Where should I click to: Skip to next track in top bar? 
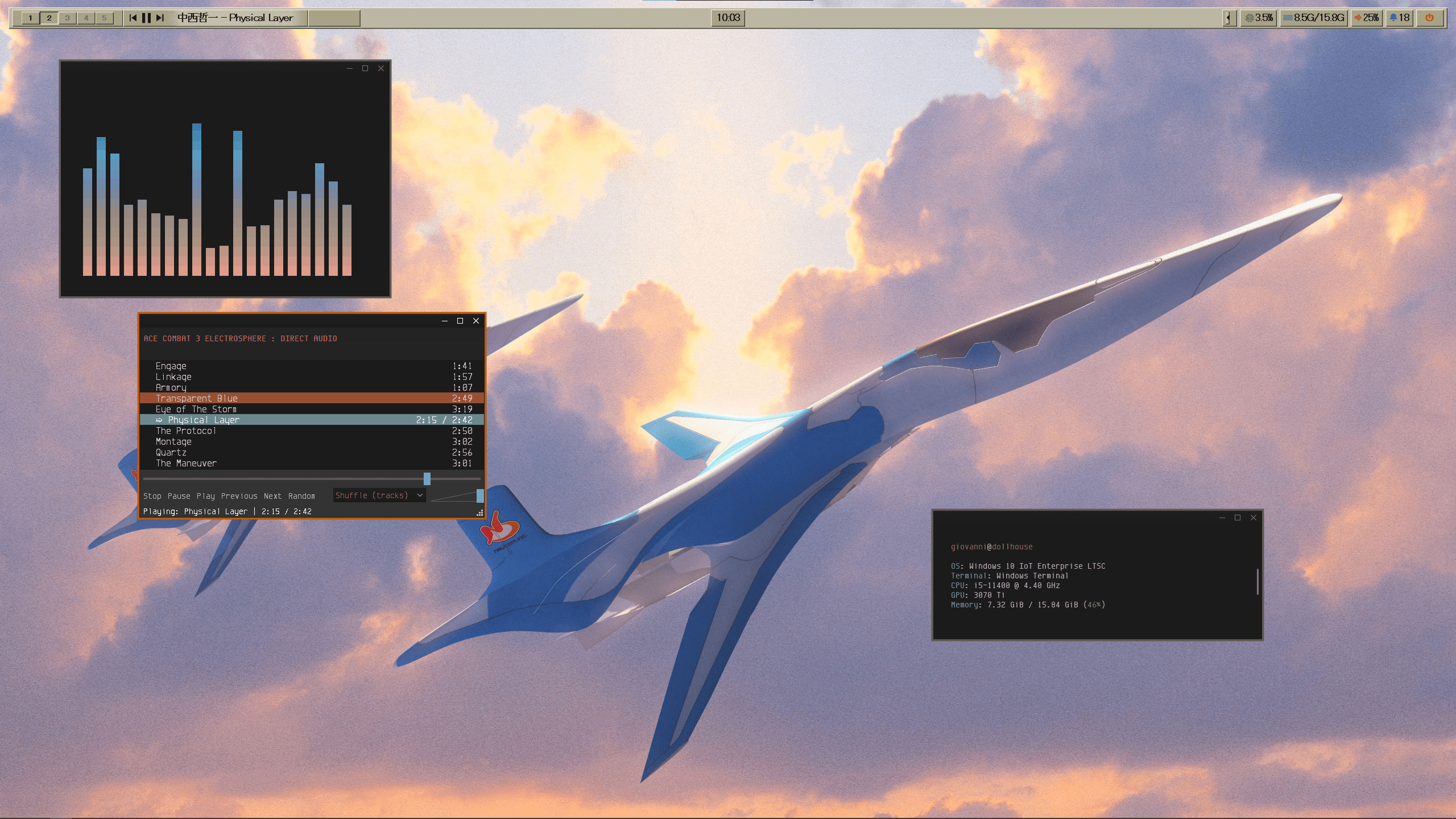[x=160, y=18]
